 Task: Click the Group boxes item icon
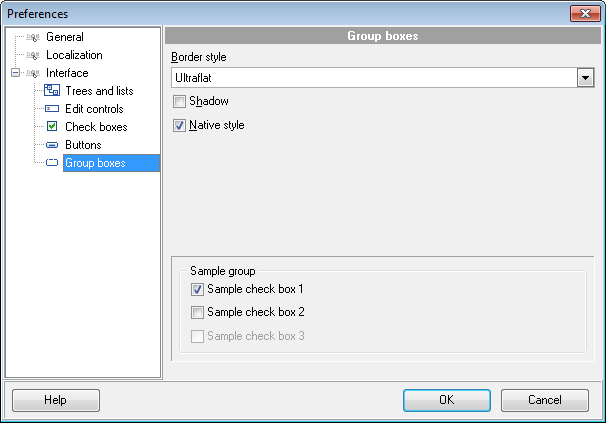point(52,163)
